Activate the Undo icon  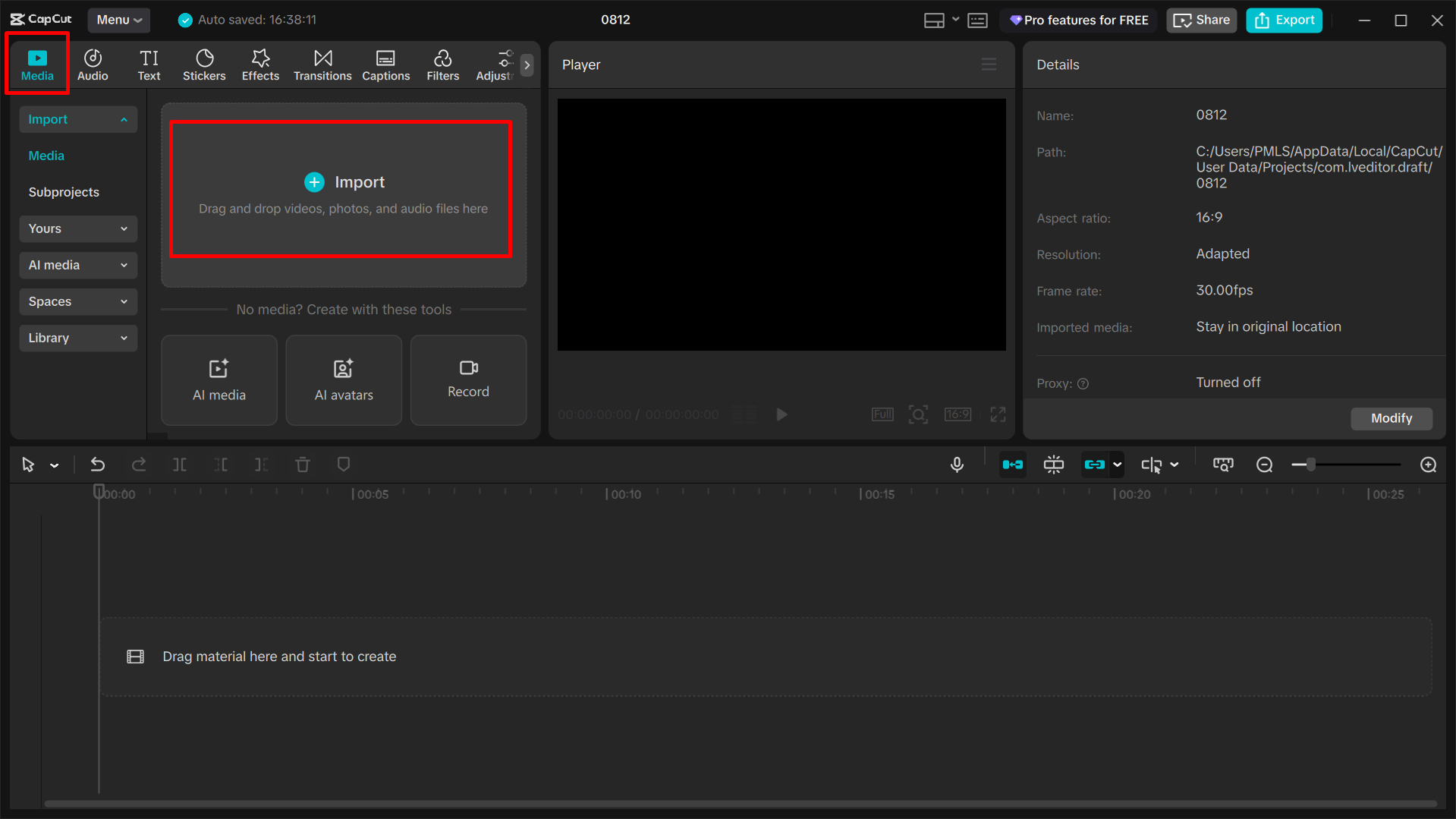point(97,464)
